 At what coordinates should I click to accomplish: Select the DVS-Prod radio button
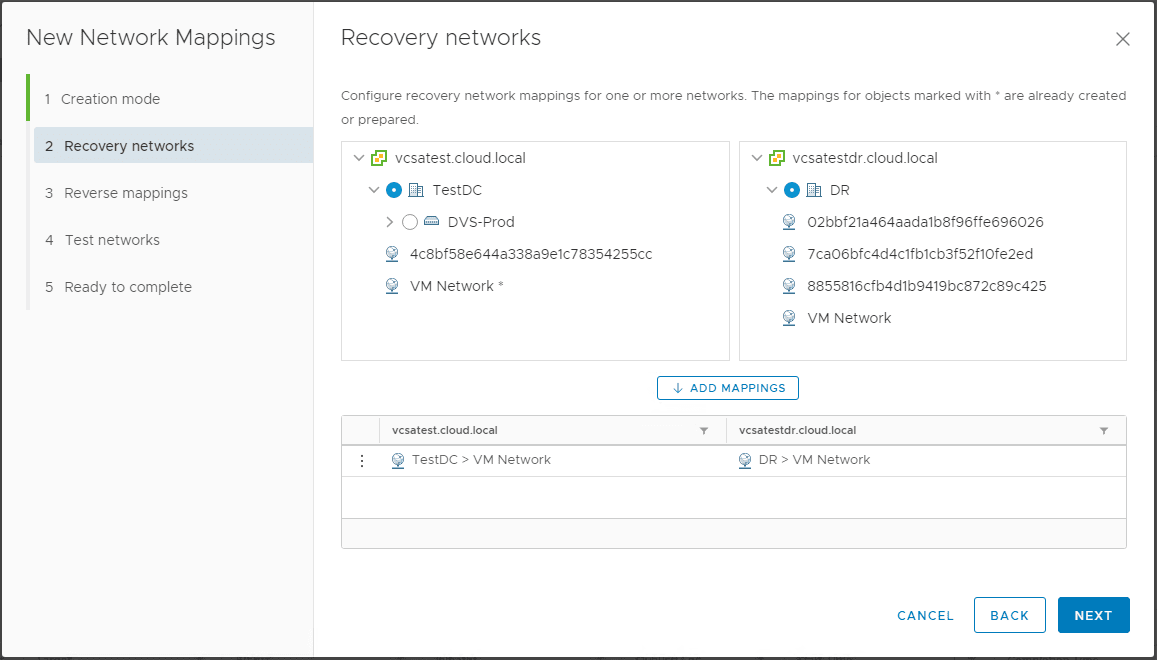point(410,222)
